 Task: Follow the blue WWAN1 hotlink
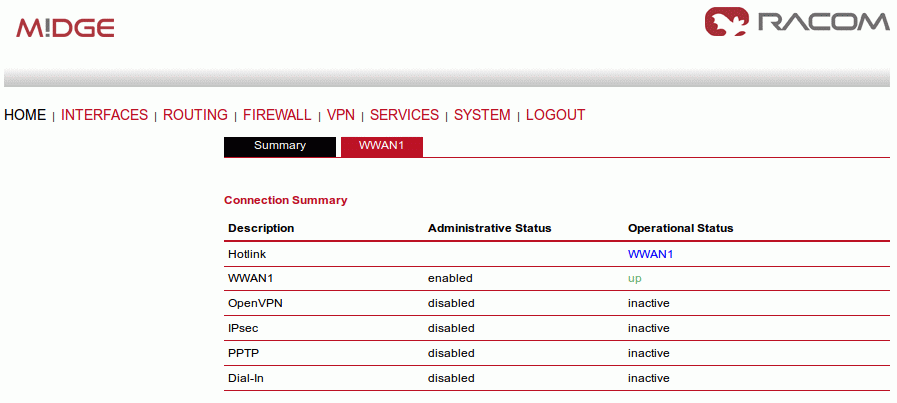click(x=650, y=254)
